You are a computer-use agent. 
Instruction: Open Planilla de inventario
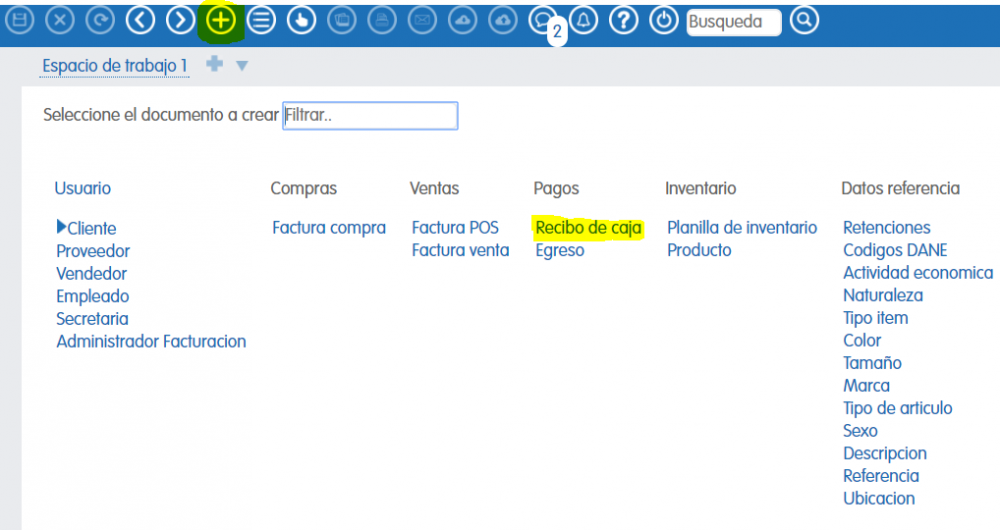coord(742,228)
